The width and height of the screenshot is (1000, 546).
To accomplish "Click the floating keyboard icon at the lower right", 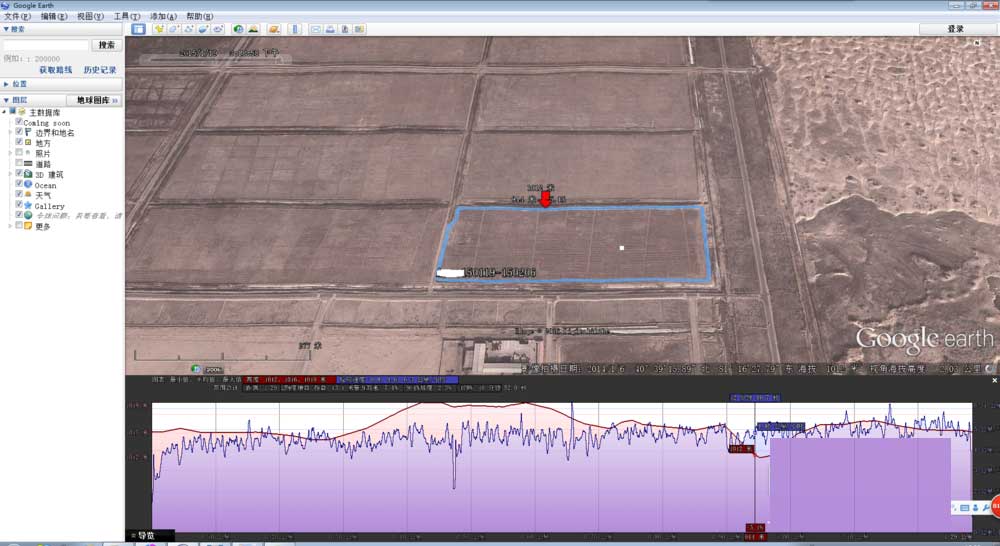I will (x=964, y=508).
